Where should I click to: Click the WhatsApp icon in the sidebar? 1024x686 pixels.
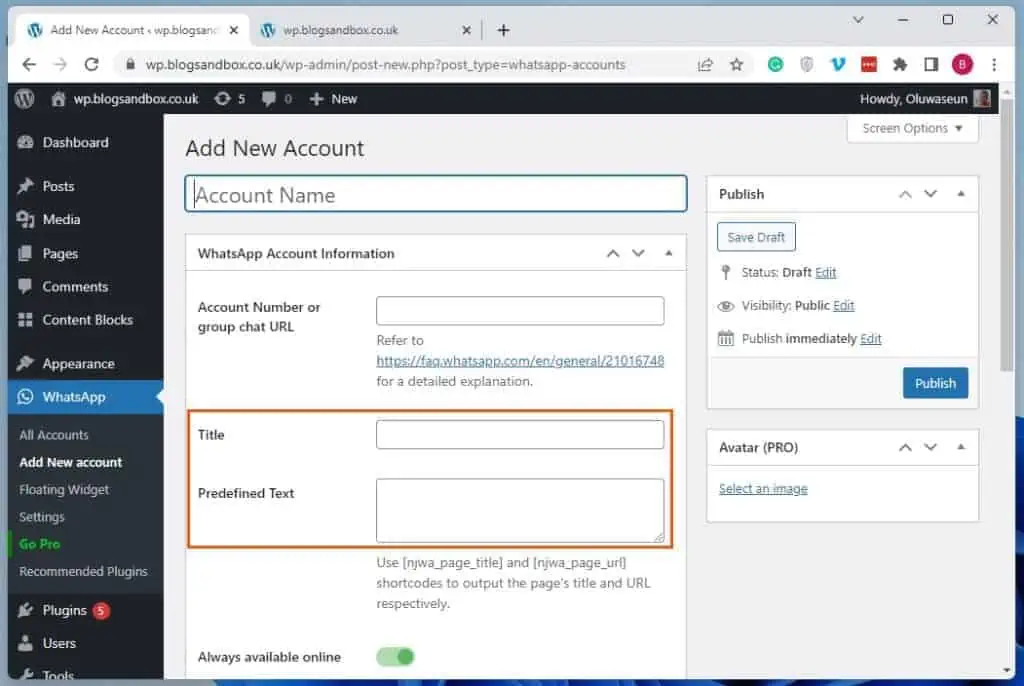25,397
